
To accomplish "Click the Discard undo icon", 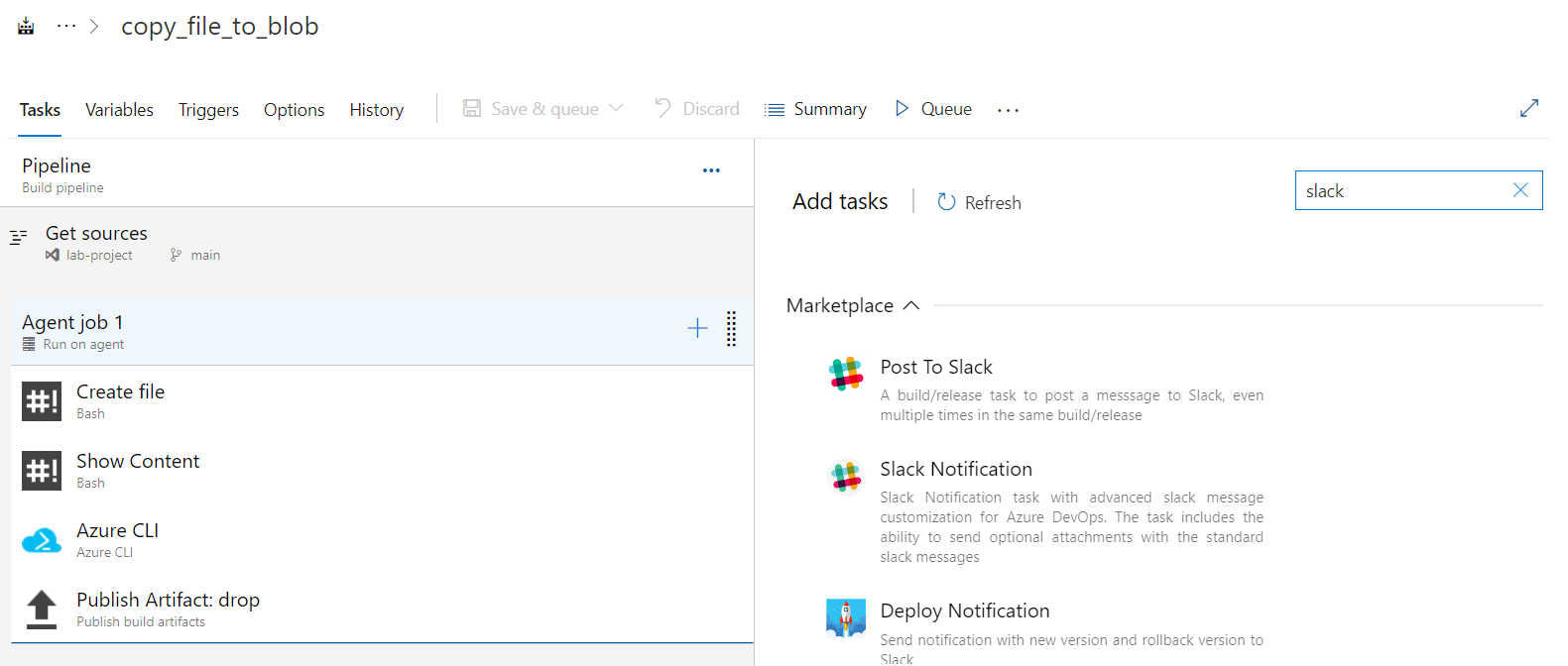I will coord(663,107).
